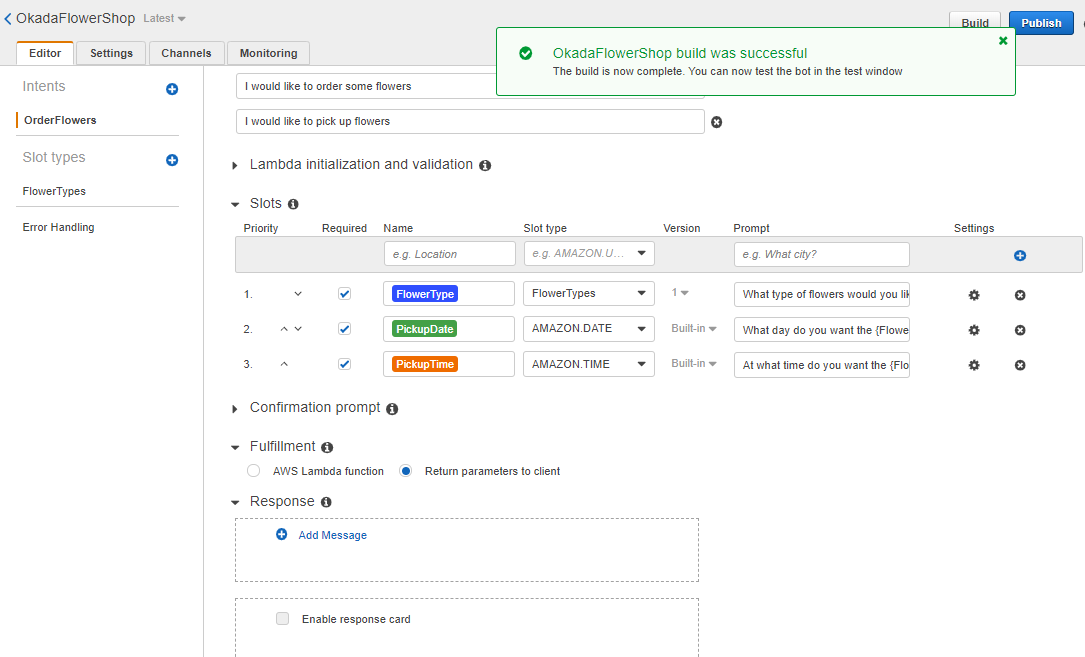Add a new intent with plus icon
Image resolution: width=1085 pixels, height=657 pixels.
(172, 89)
